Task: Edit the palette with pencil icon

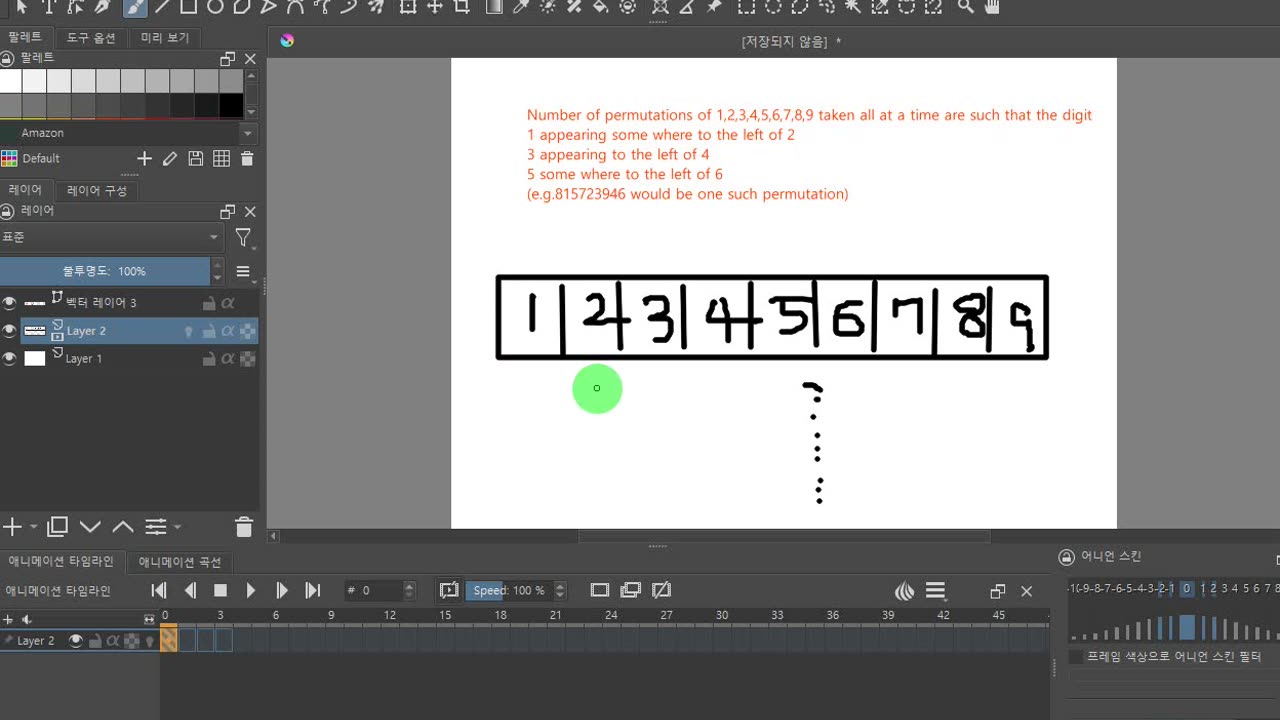Action: [170, 158]
